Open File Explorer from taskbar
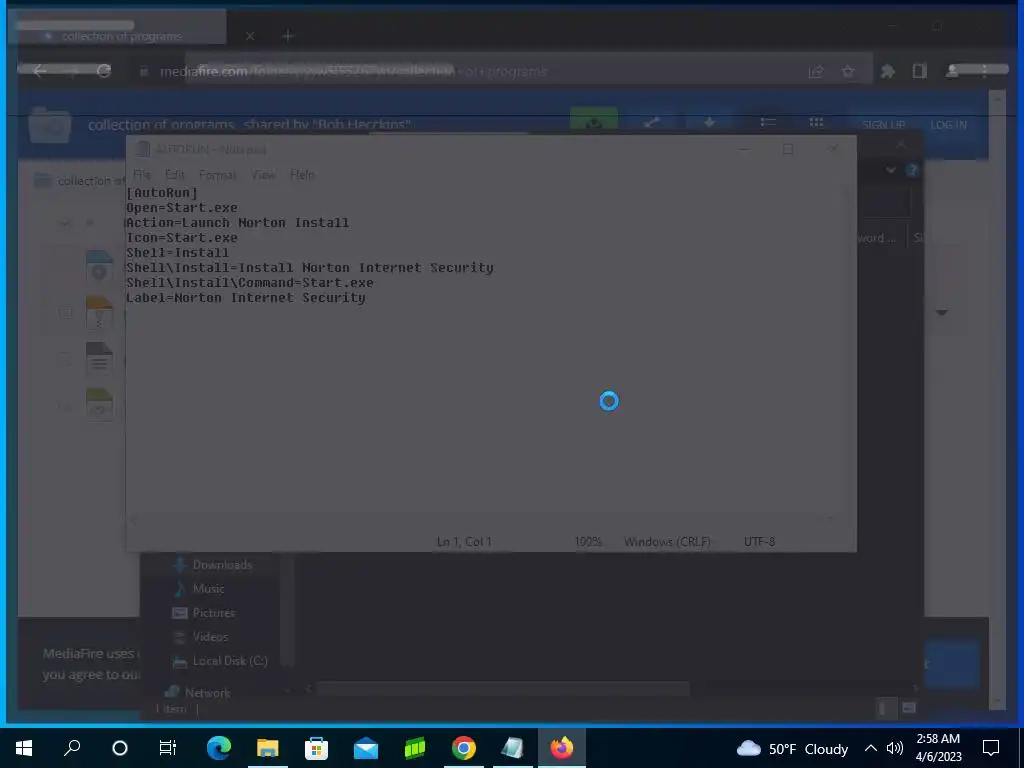 click(267, 748)
